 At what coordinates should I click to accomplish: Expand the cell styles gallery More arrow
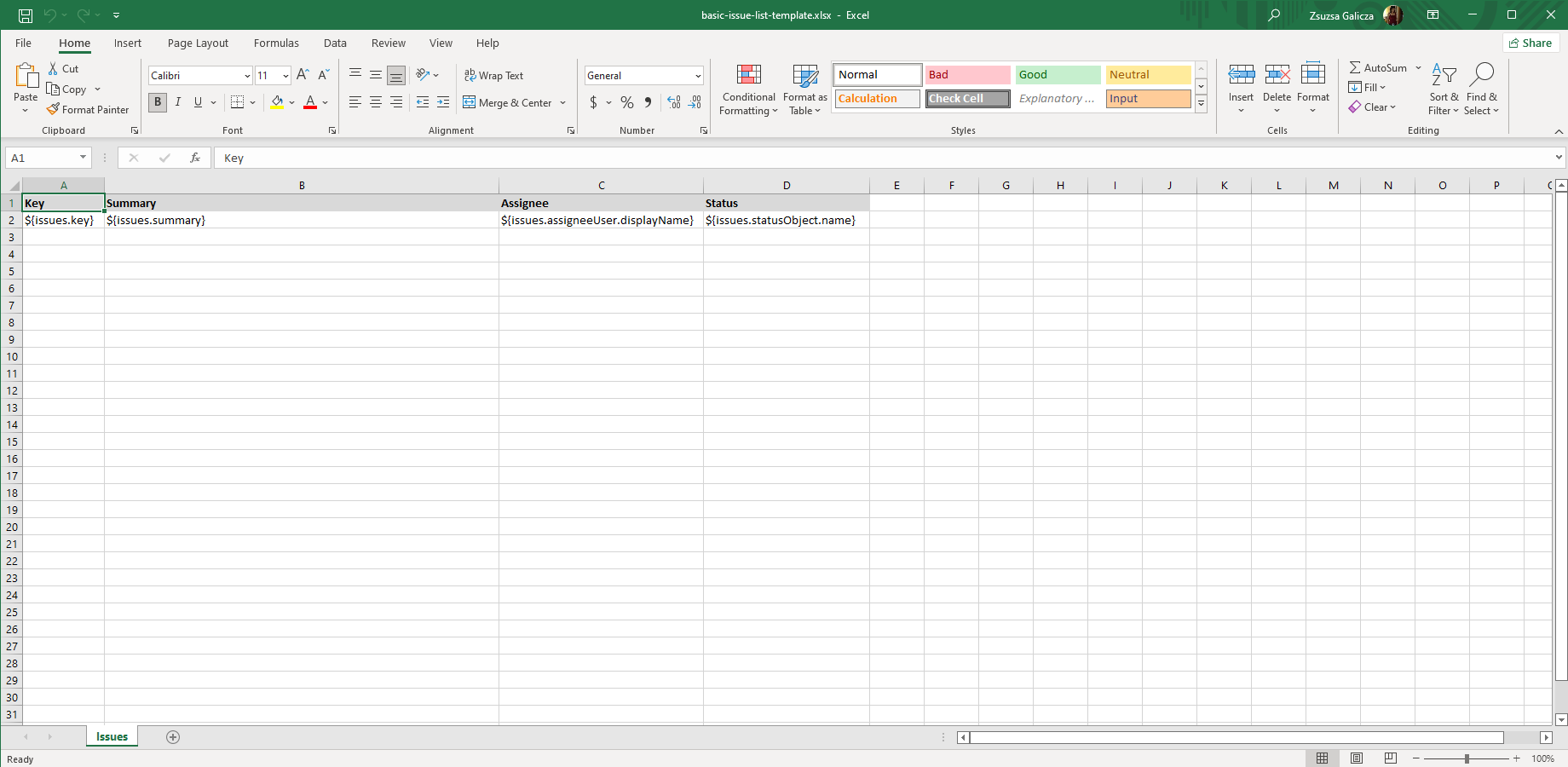coord(1201,103)
